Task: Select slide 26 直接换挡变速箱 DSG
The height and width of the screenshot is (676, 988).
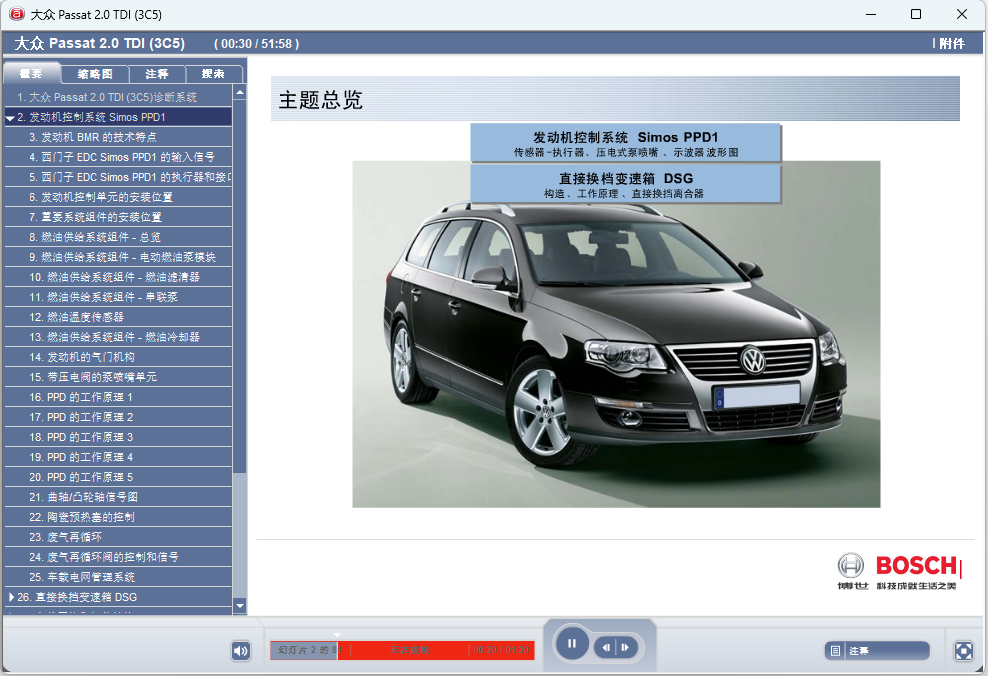Action: pos(118,597)
